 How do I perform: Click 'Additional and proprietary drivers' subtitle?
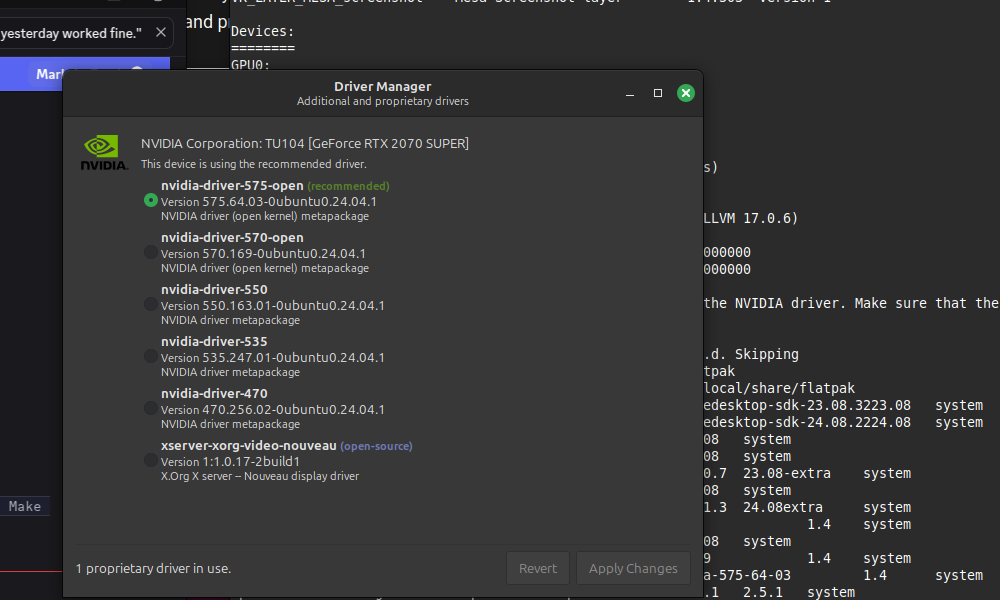[x=383, y=101]
